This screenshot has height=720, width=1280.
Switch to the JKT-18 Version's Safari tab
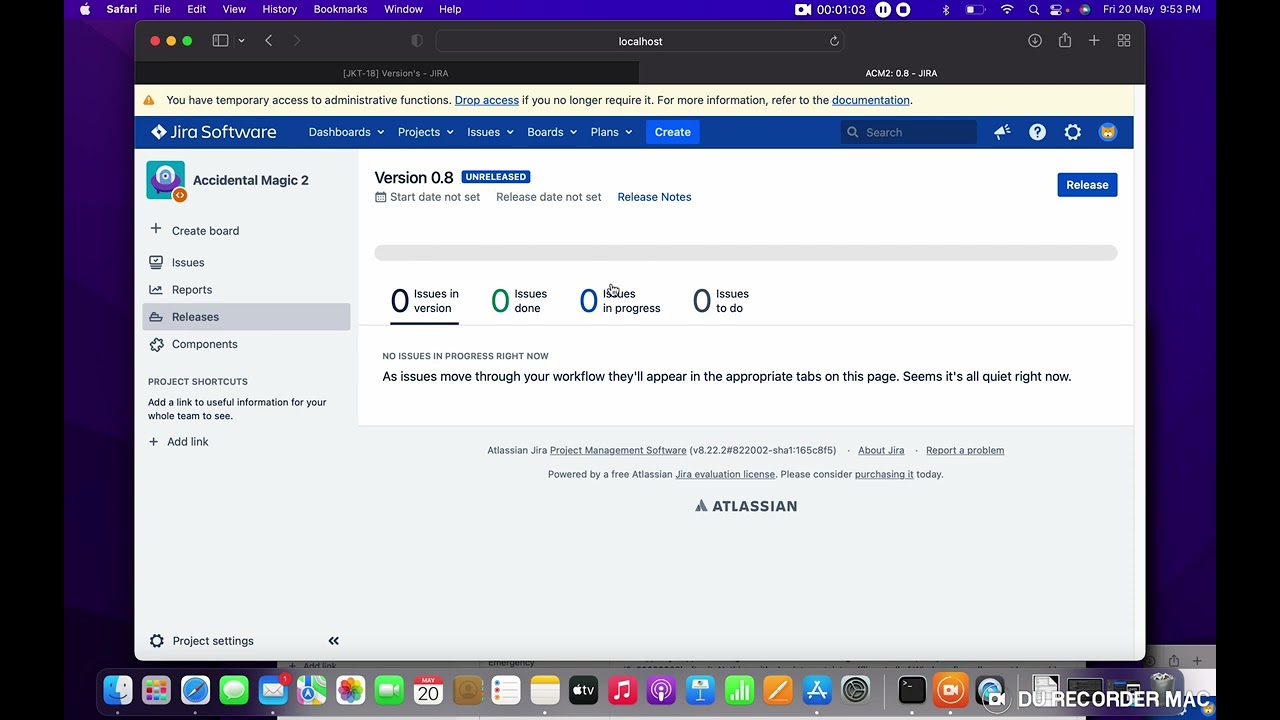click(x=387, y=73)
